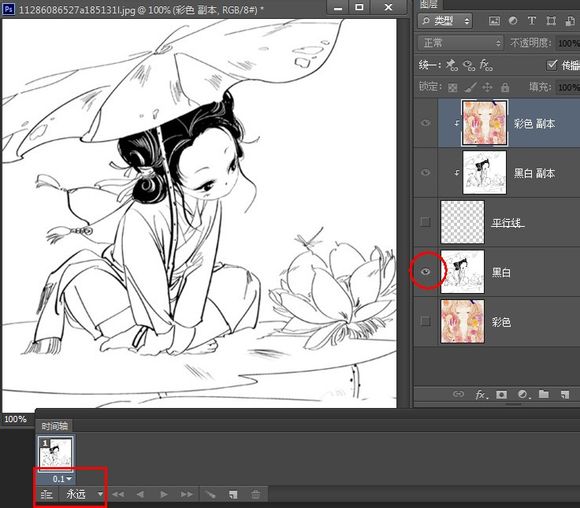Tween animation frames icon
Screen dimensions: 580x508
click(210, 494)
